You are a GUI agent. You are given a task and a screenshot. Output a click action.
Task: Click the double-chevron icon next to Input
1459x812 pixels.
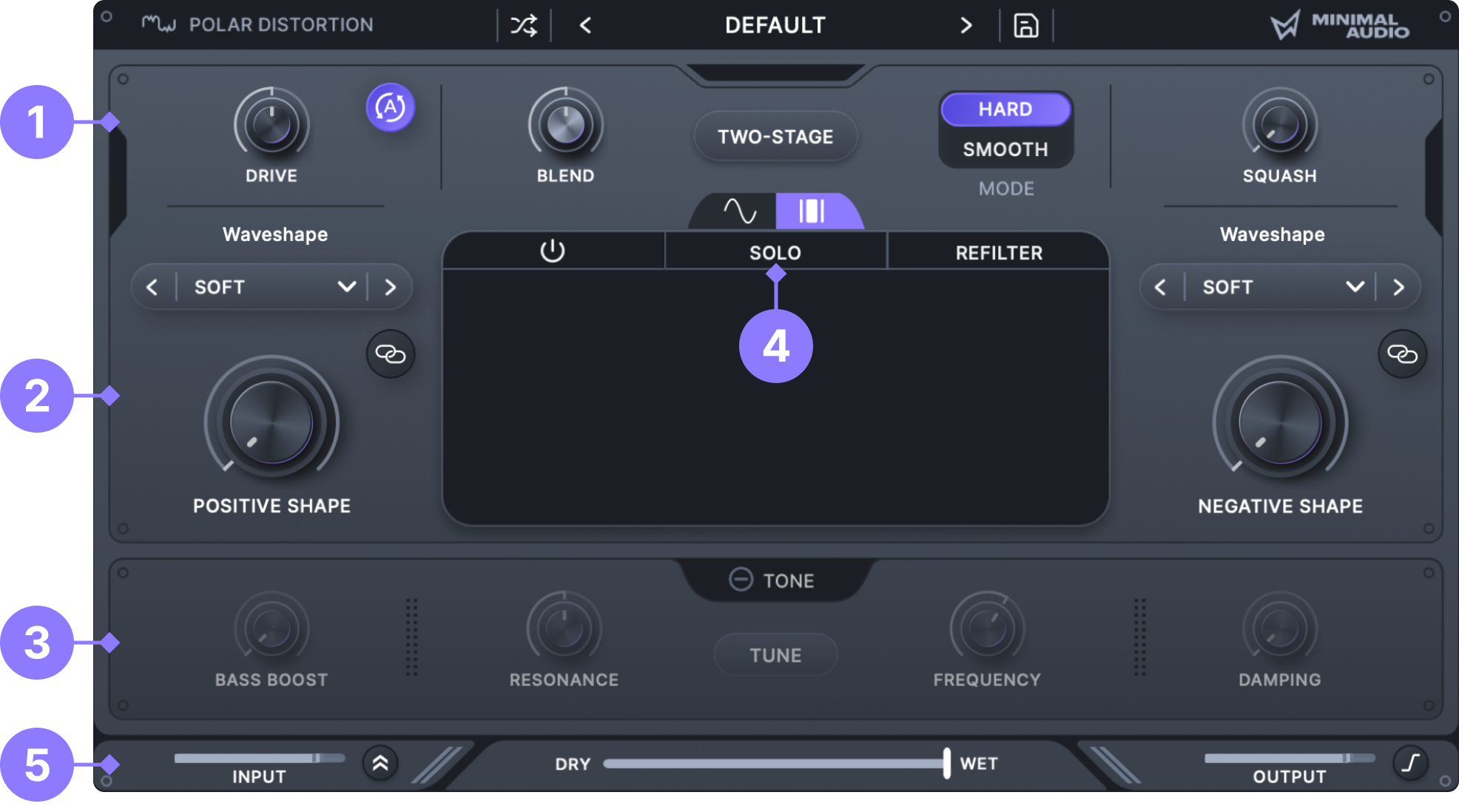click(x=380, y=763)
